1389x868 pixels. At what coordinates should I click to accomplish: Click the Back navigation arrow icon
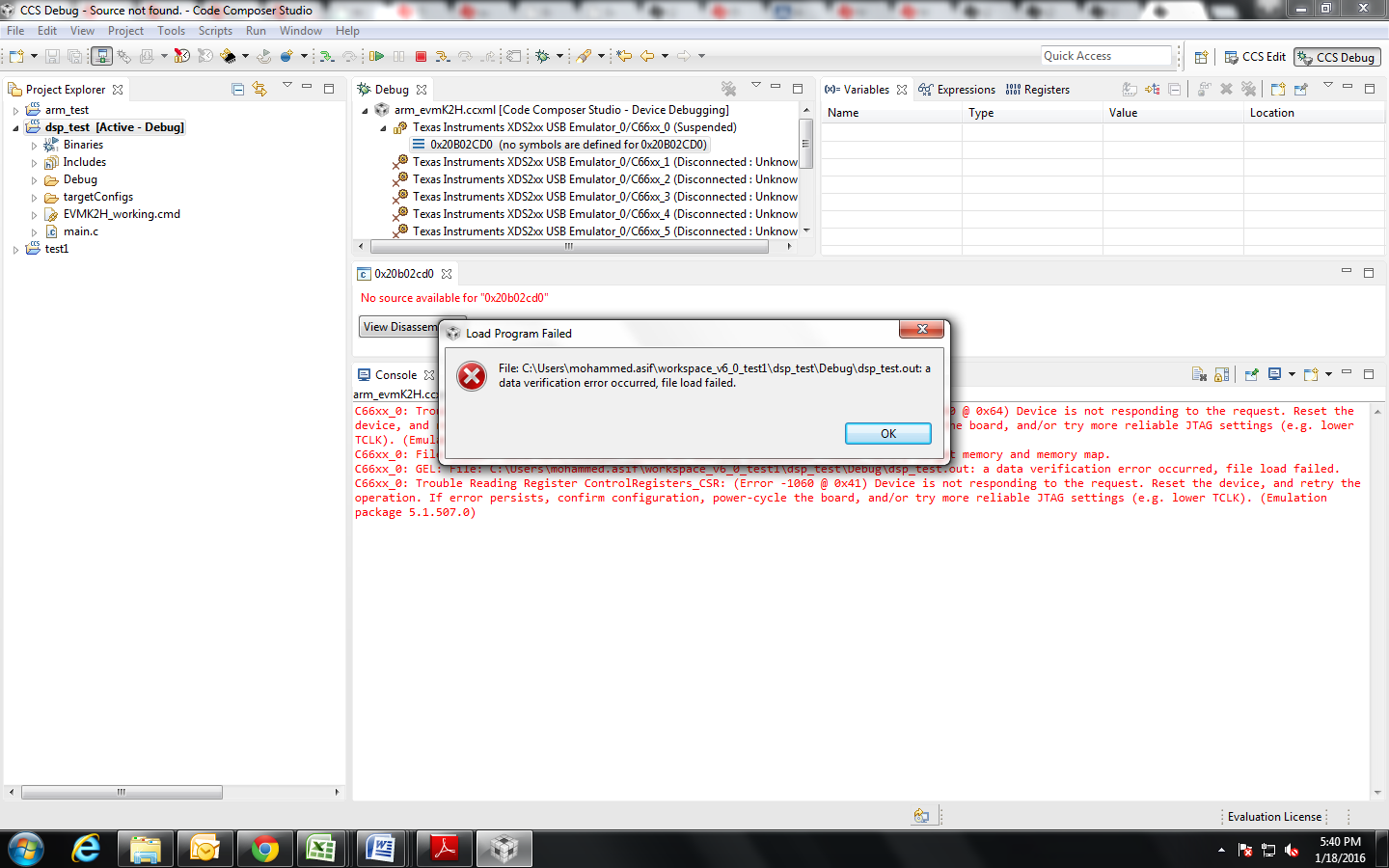pos(647,56)
